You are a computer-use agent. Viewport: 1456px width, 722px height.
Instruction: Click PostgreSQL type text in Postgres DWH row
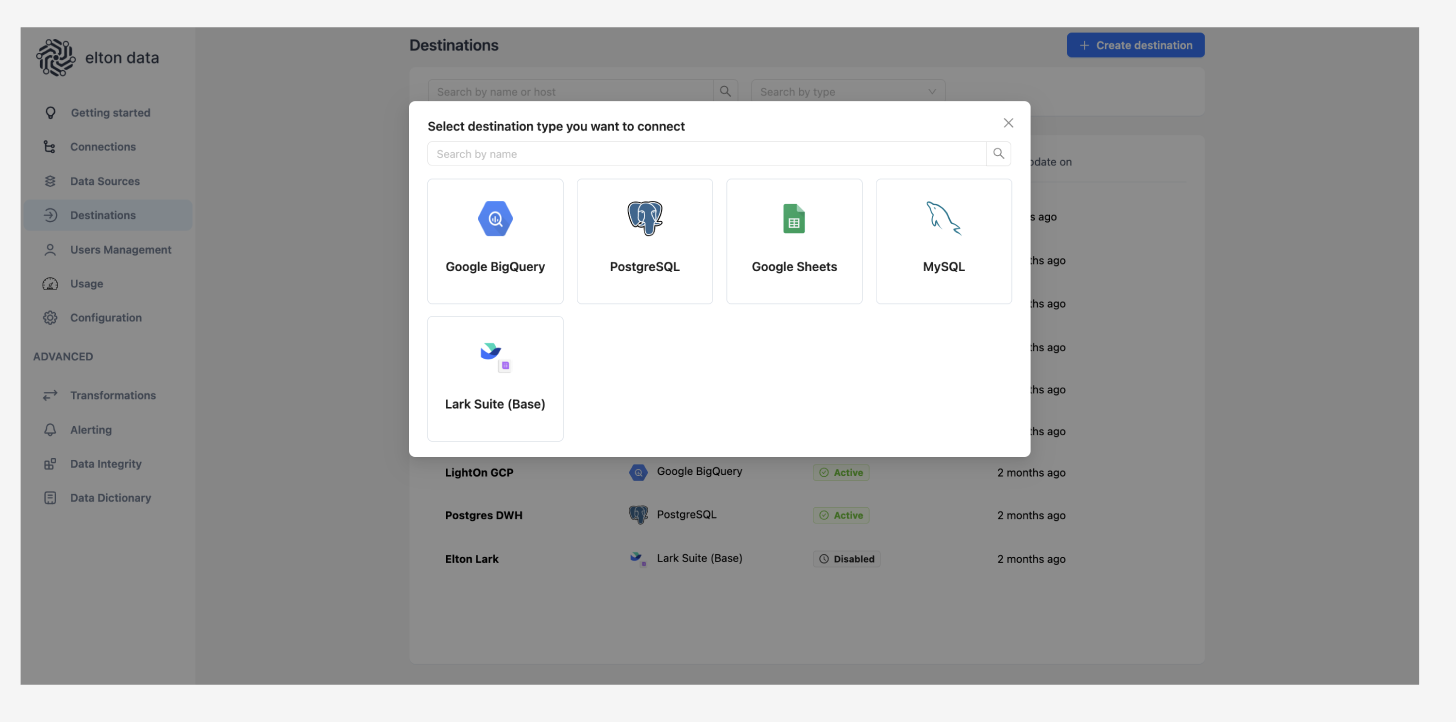[x=687, y=514]
